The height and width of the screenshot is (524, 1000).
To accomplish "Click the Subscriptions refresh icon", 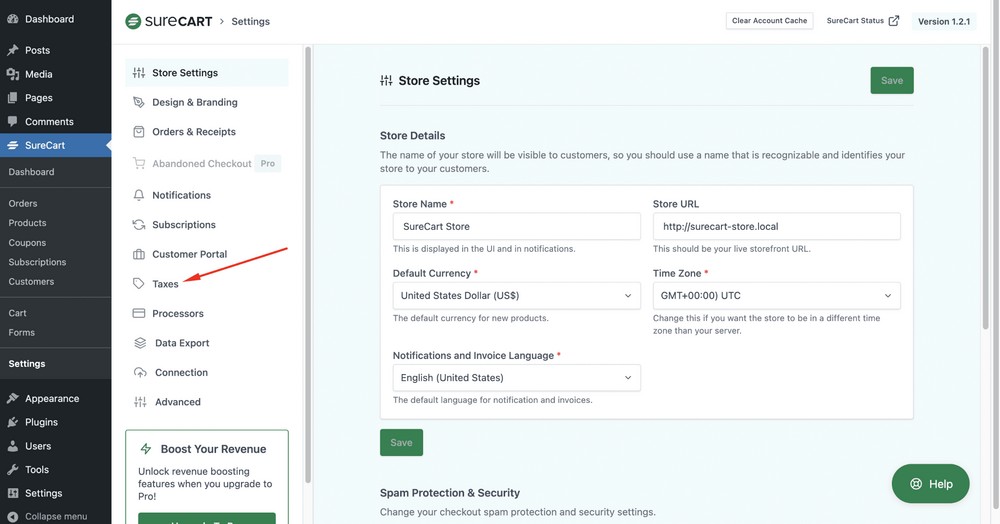I will 139,225.
